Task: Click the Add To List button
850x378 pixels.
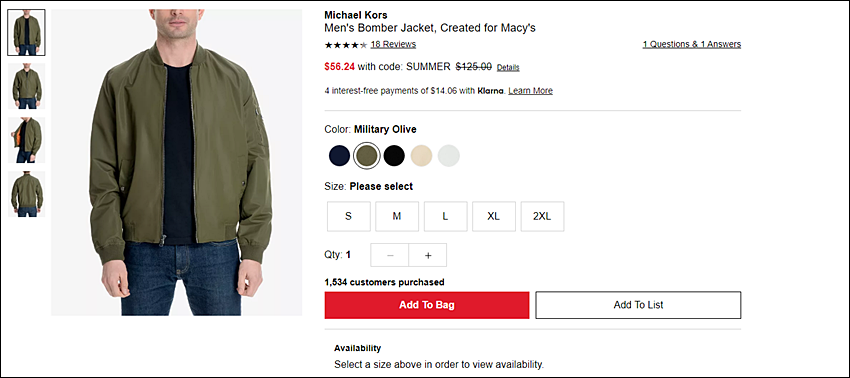Action: click(638, 305)
